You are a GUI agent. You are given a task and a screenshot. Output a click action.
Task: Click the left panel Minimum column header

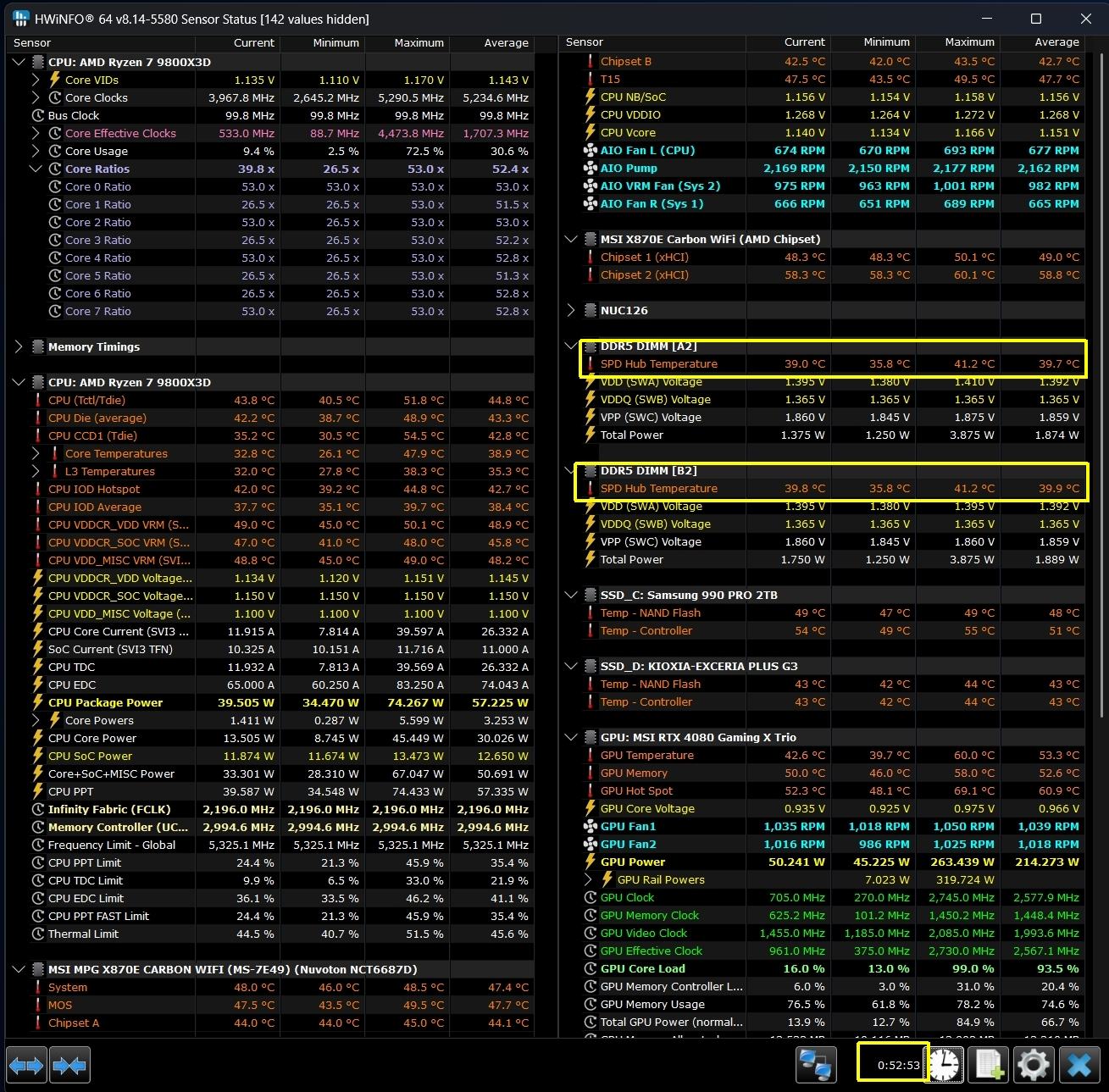pyautogui.click(x=322, y=42)
